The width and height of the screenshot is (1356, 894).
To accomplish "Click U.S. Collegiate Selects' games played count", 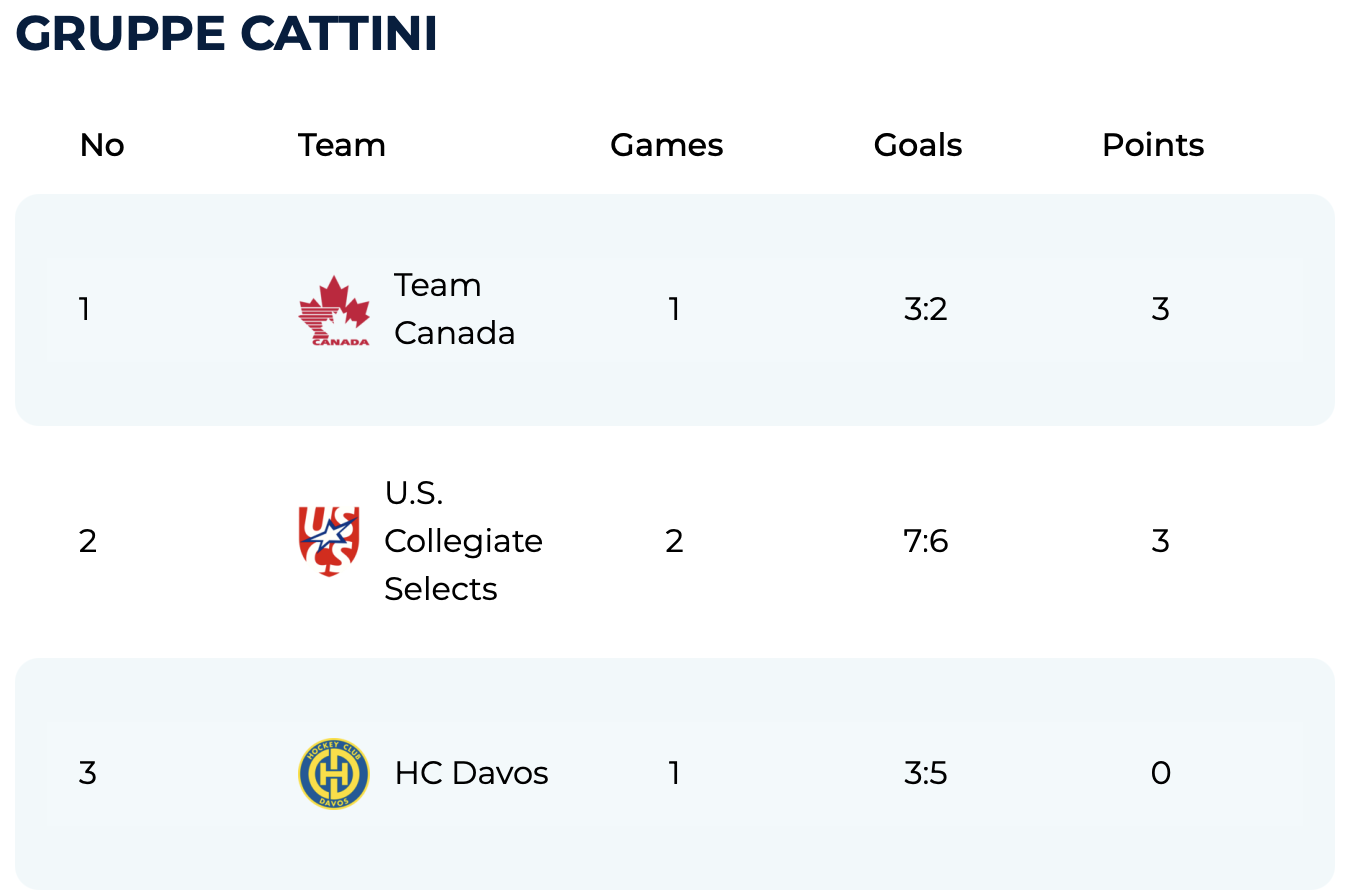I will tap(674, 541).
